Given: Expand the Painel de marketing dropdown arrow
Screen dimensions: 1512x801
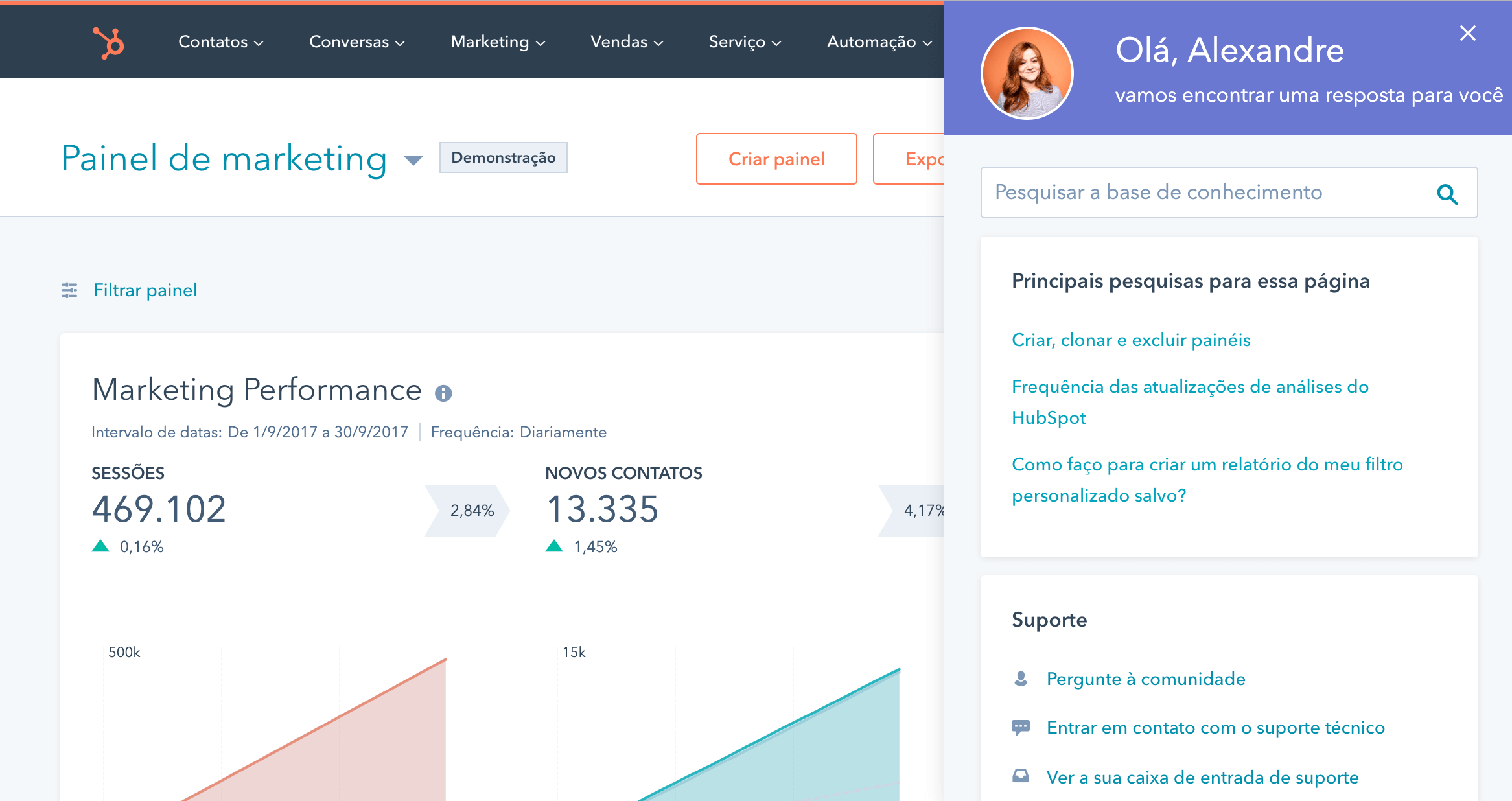Looking at the screenshot, I should coord(413,159).
